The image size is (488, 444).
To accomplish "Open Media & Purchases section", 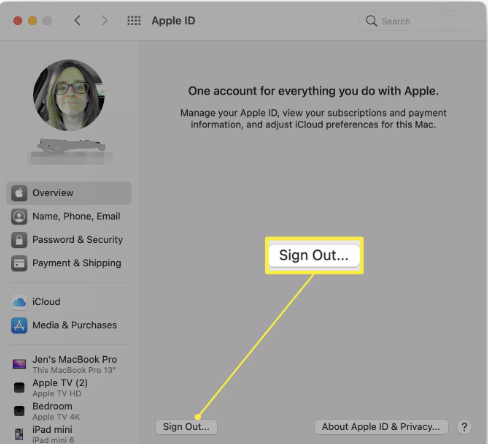I will [69, 325].
